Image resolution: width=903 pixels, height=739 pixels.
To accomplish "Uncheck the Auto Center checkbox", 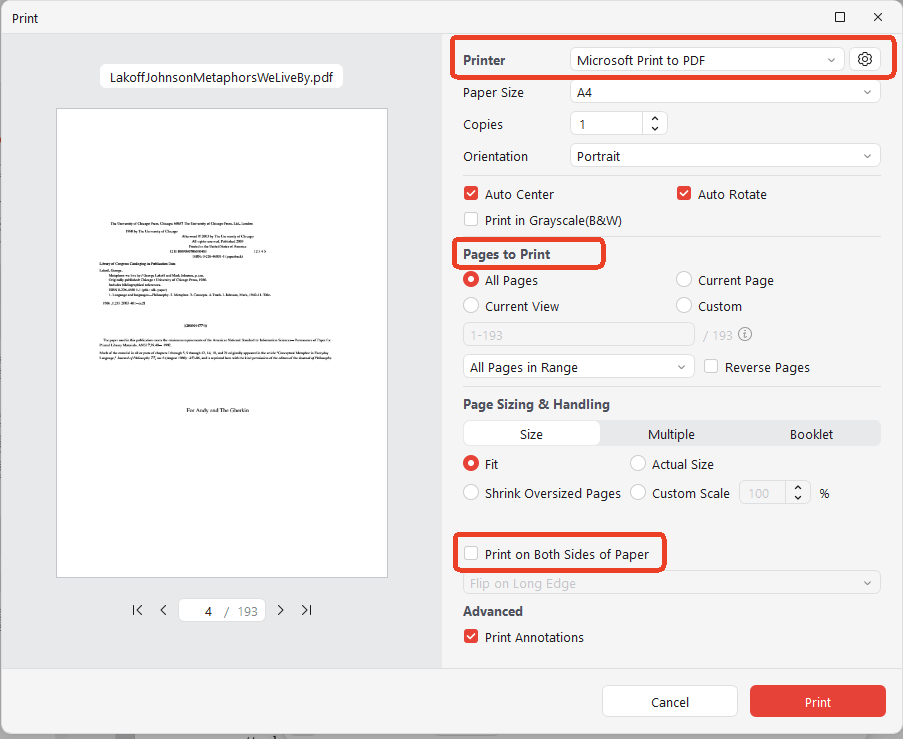I will pyautogui.click(x=471, y=194).
